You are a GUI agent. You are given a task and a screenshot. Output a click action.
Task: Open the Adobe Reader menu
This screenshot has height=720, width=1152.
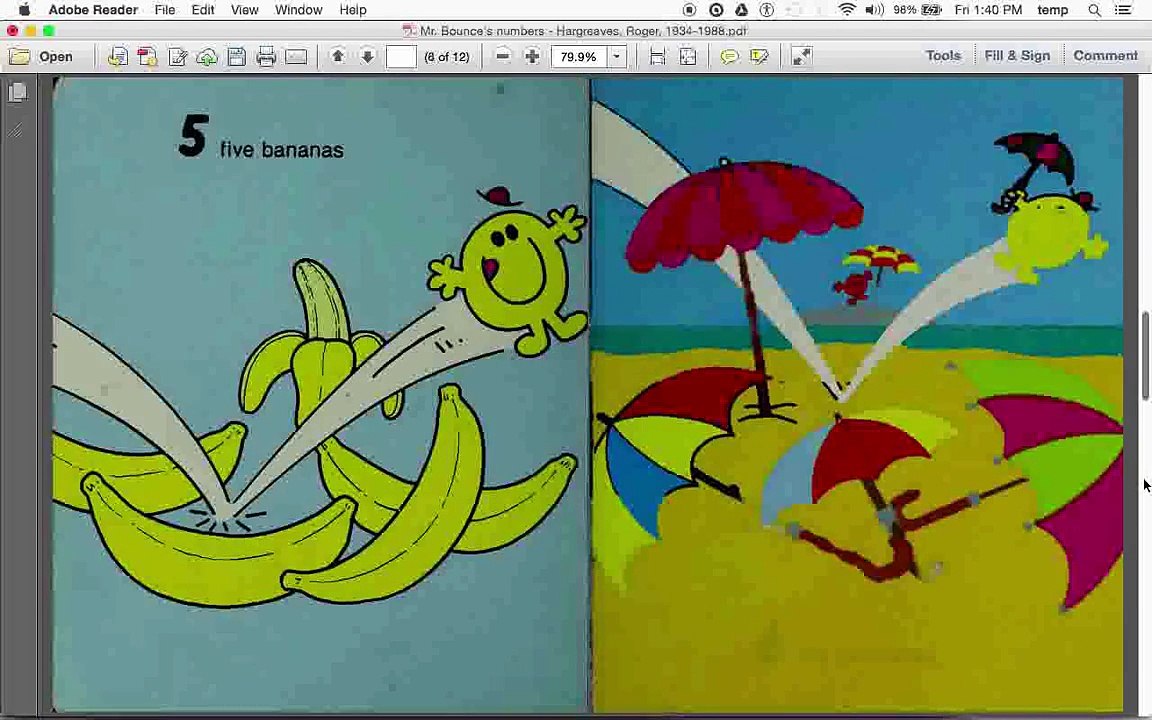coord(93,10)
